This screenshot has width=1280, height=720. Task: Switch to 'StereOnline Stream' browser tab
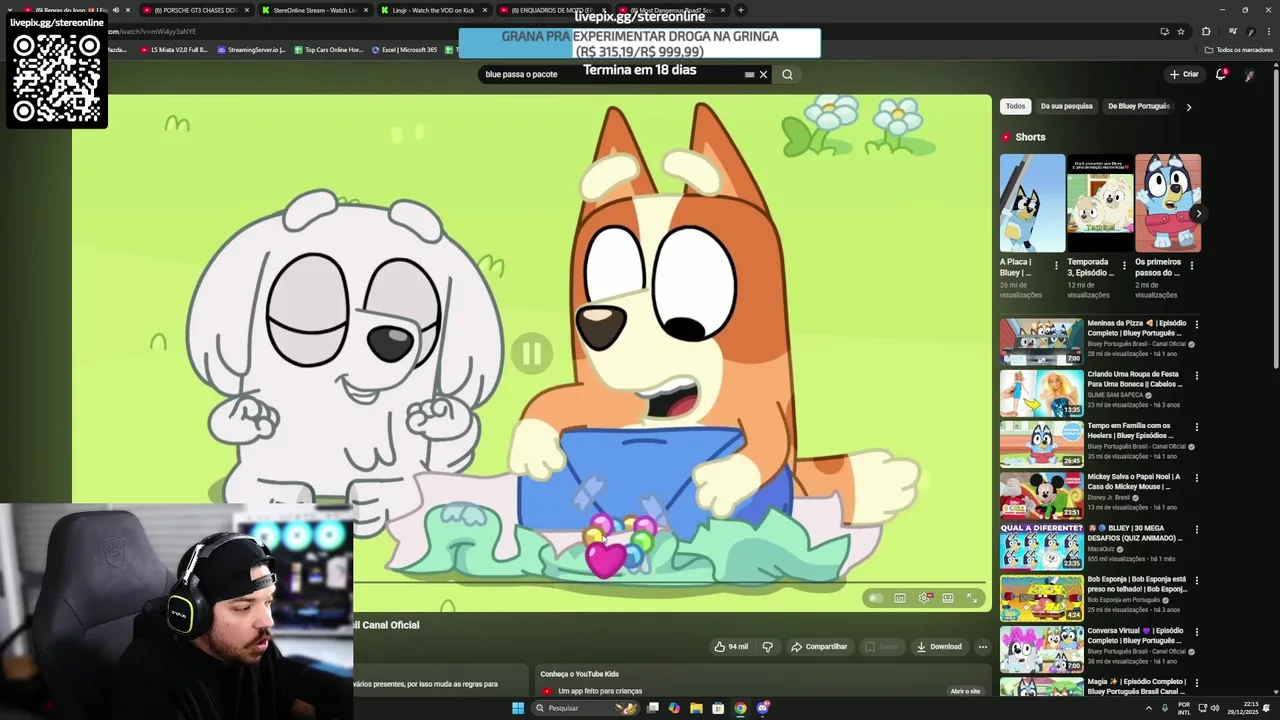315,10
